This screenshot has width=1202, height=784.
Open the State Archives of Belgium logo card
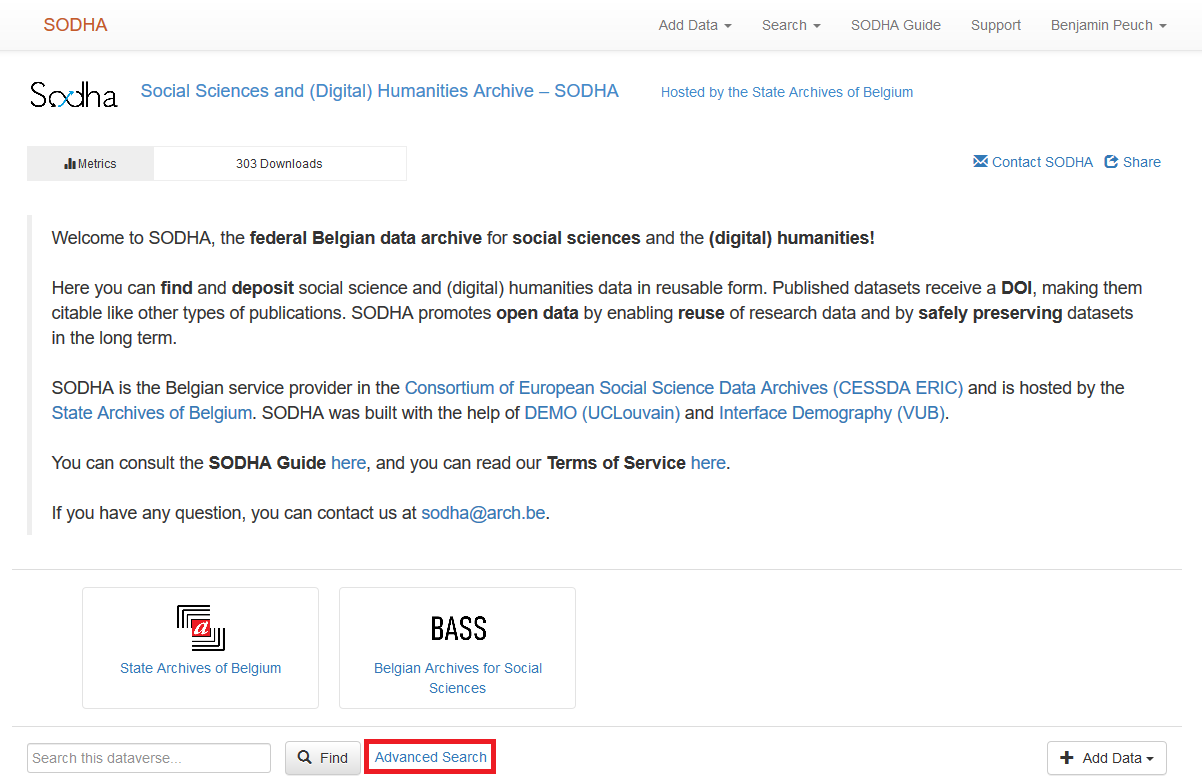tap(200, 648)
